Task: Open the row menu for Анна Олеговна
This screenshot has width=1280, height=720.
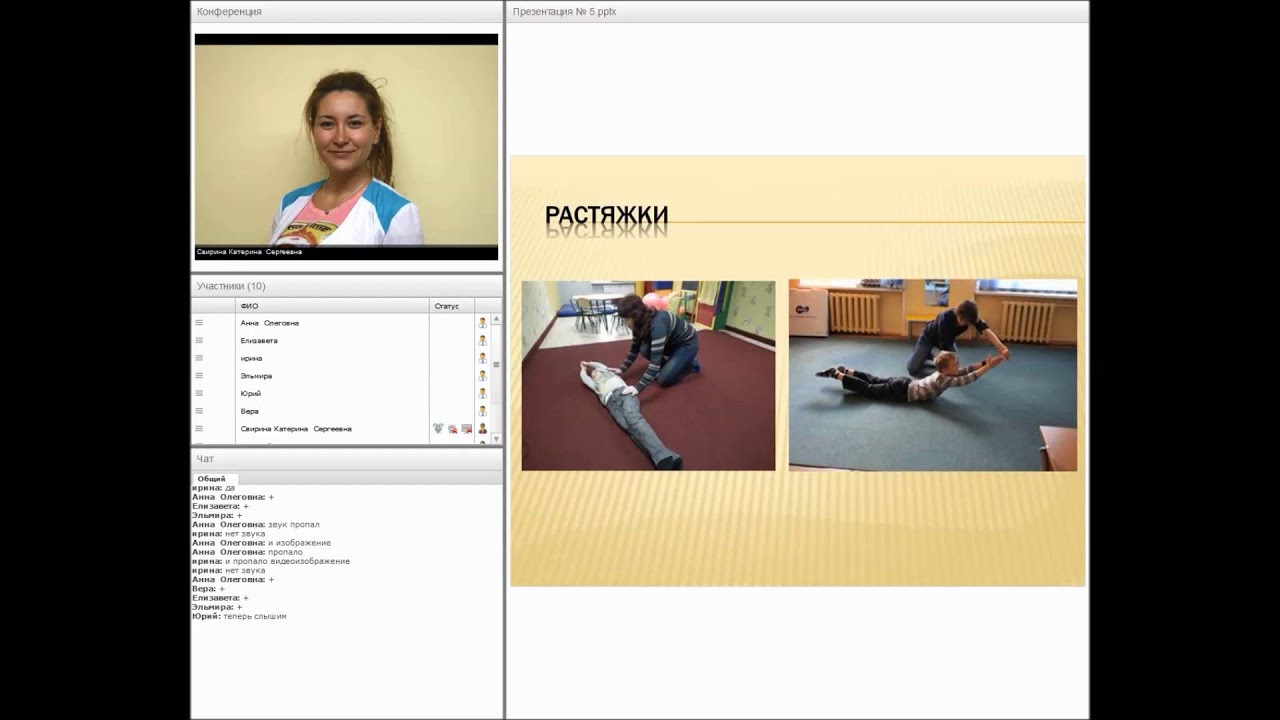Action: [199, 323]
